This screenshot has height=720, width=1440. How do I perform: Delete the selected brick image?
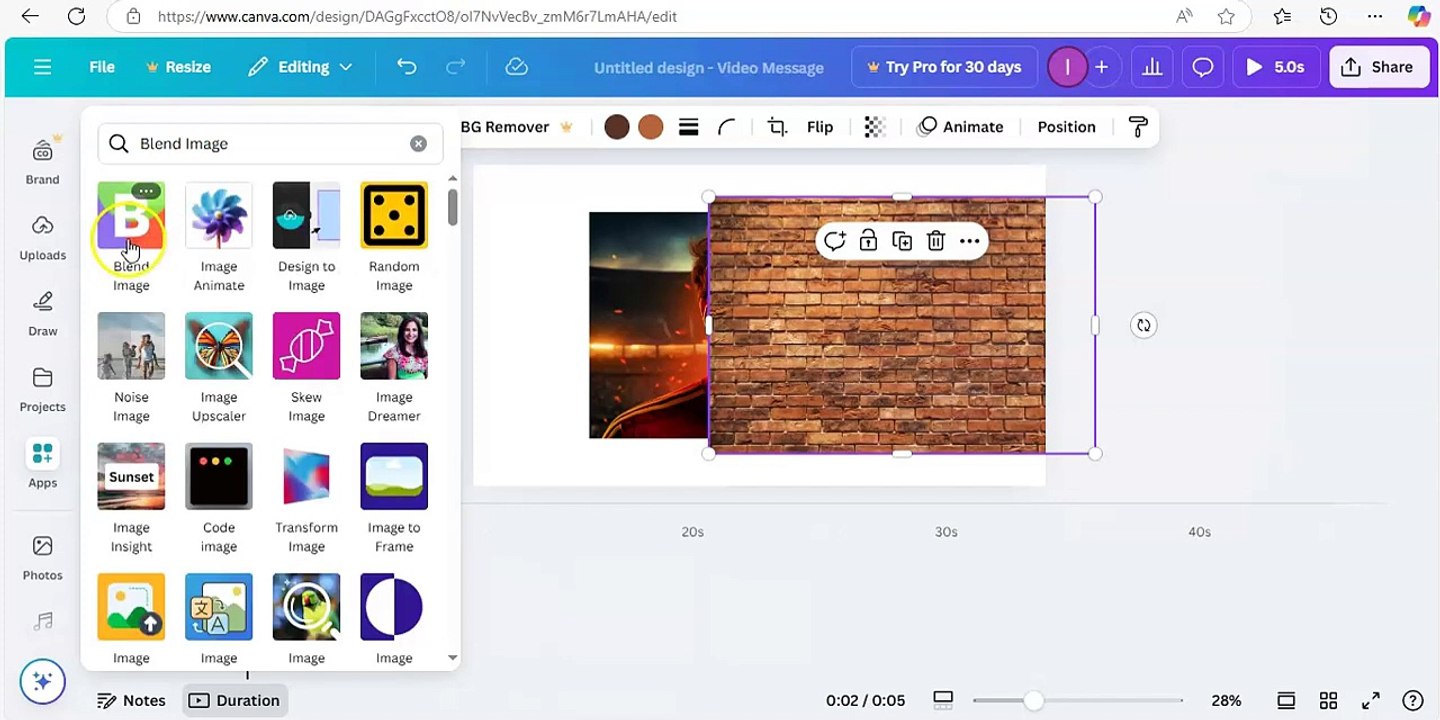pos(936,241)
